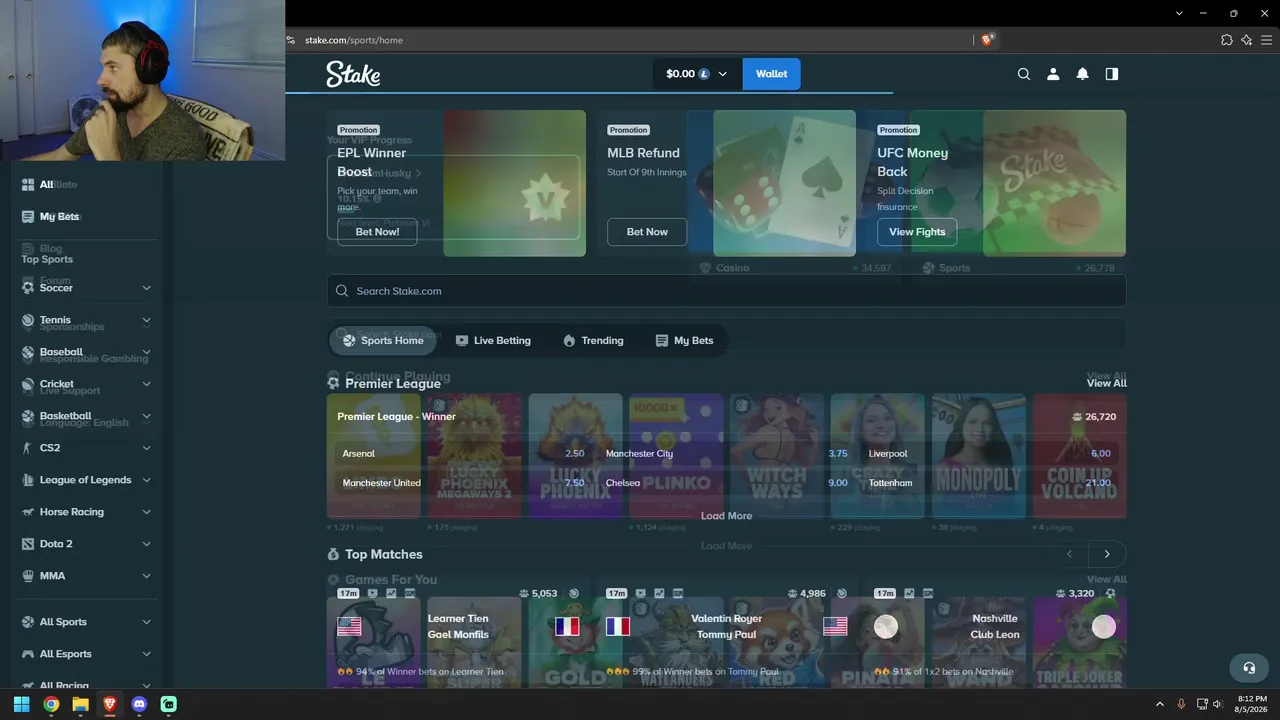This screenshot has width=1280, height=720.
Task: Switch to the Live Betting tab
Action: (493, 341)
